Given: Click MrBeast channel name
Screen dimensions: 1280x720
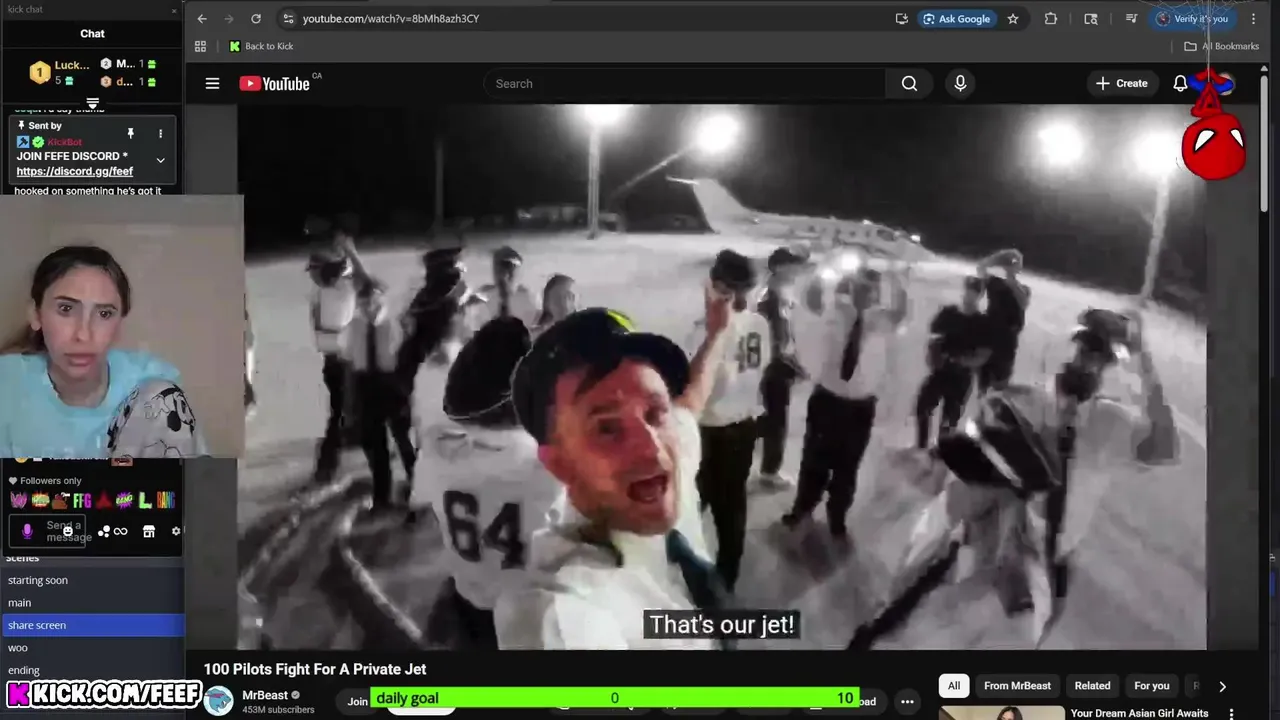Looking at the screenshot, I should point(265,695).
